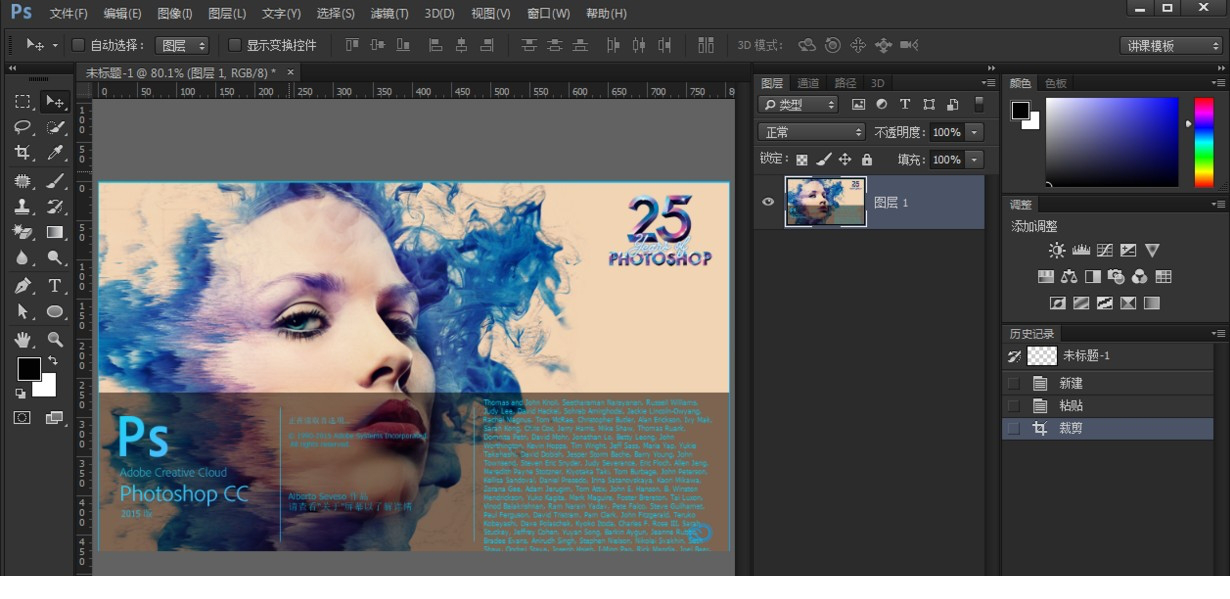Viewport: 1230px width, 599px height.
Task: Add Brightness/Contrast adjustment
Action: point(1057,250)
